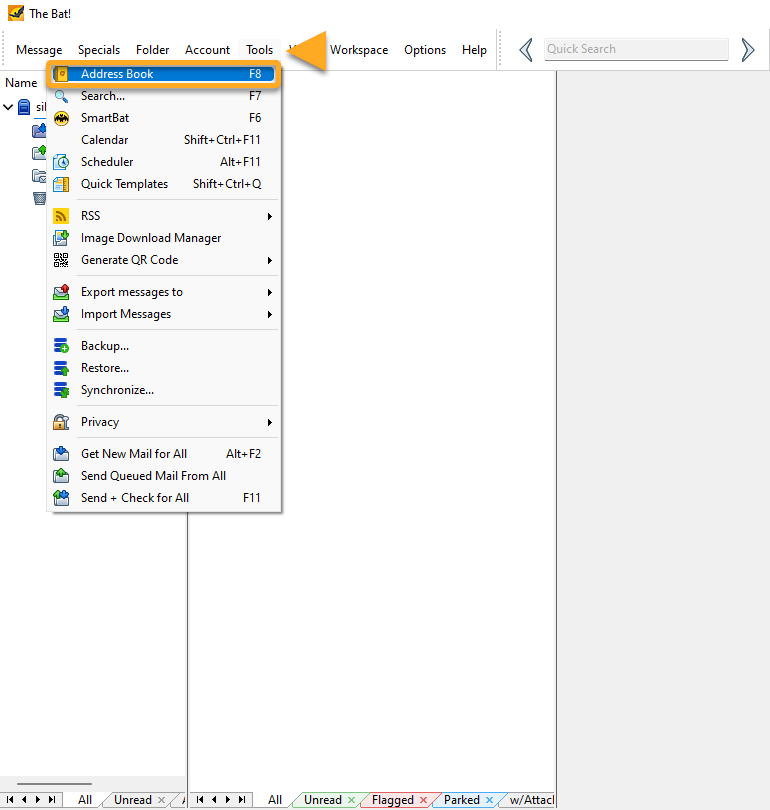This screenshot has height=810, width=770.
Task: Click the Privacy padlock icon
Action: pos(62,422)
